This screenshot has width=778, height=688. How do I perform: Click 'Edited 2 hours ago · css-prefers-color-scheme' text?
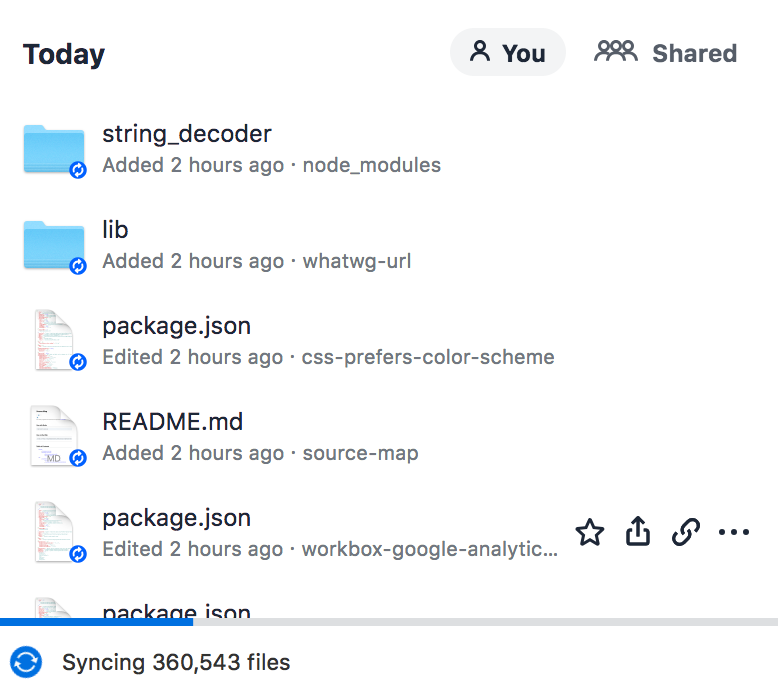[x=328, y=357]
